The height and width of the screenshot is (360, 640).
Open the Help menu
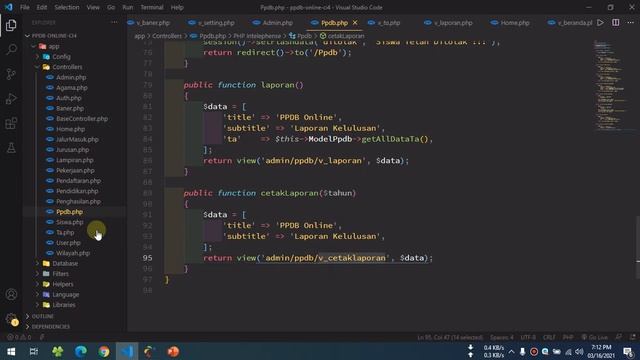(177, 7)
